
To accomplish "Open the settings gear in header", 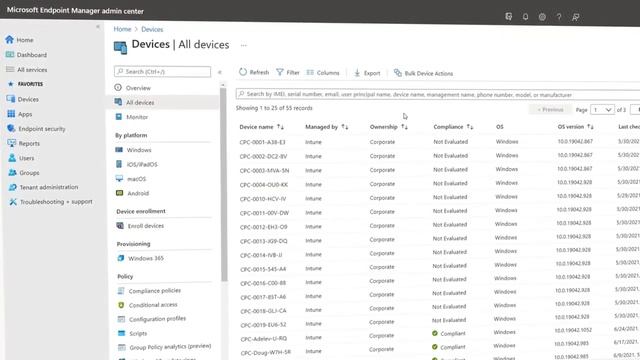I will tap(542, 17).
